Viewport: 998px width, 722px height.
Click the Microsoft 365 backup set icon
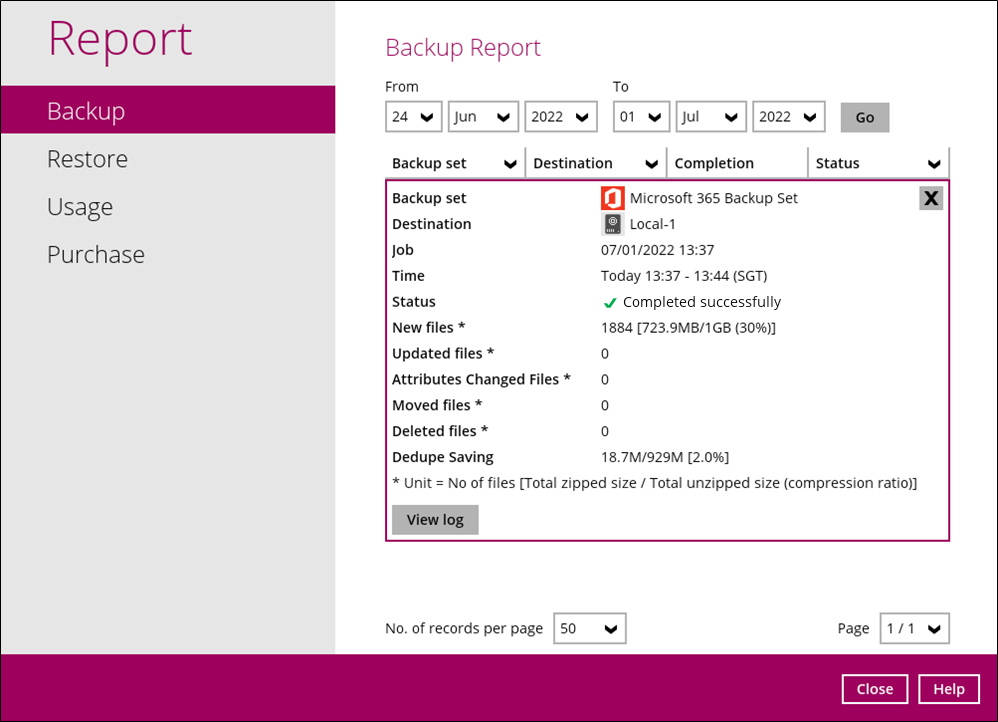pos(612,198)
